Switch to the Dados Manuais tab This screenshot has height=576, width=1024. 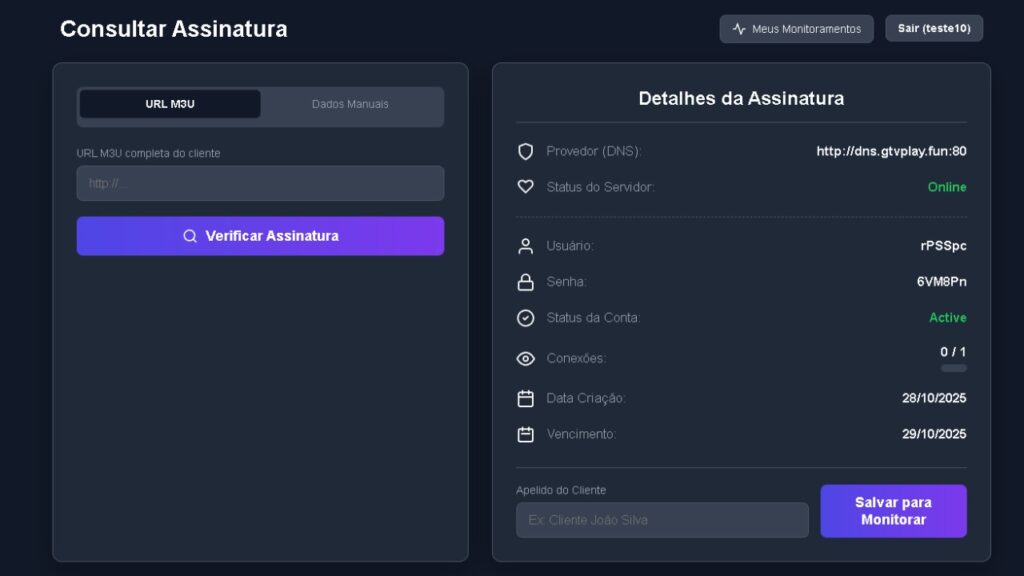click(x=350, y=104)
